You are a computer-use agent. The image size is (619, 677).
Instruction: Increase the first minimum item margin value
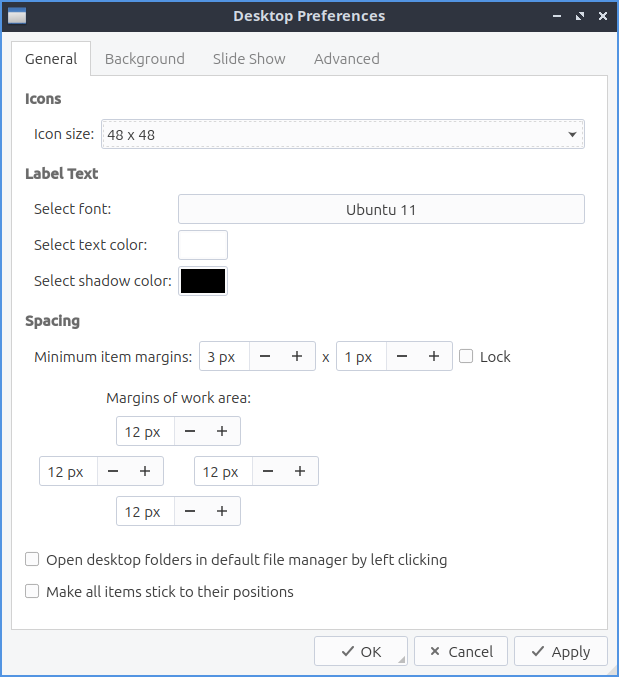[x=297, y=357]
